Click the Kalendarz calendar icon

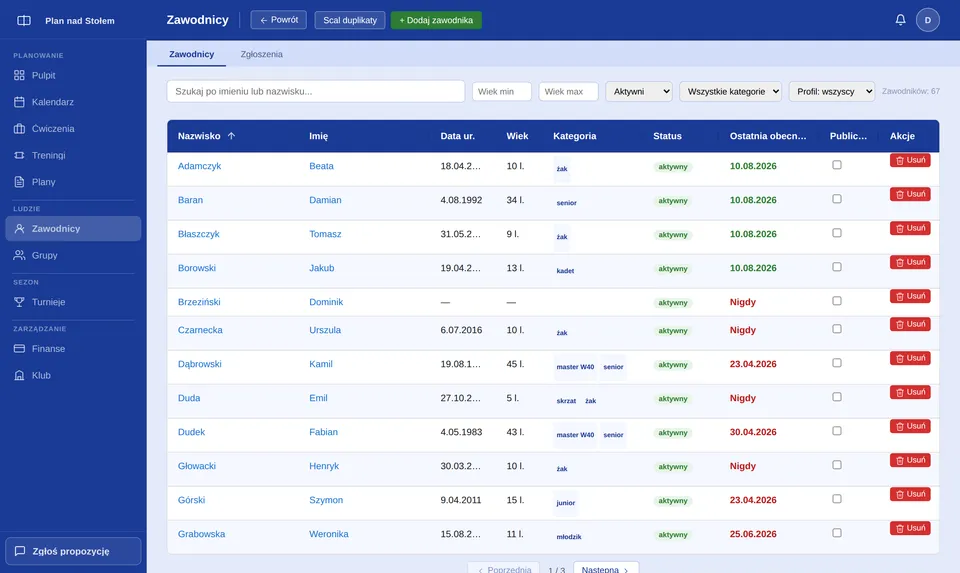point(20,102)
